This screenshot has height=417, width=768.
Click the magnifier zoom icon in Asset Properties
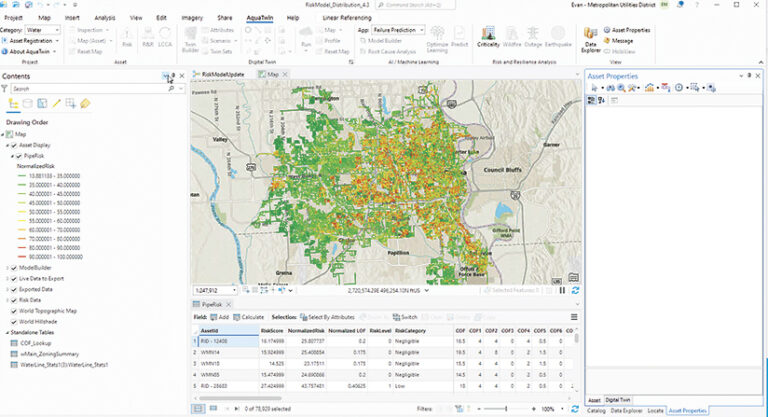click(x=621, y=88)
